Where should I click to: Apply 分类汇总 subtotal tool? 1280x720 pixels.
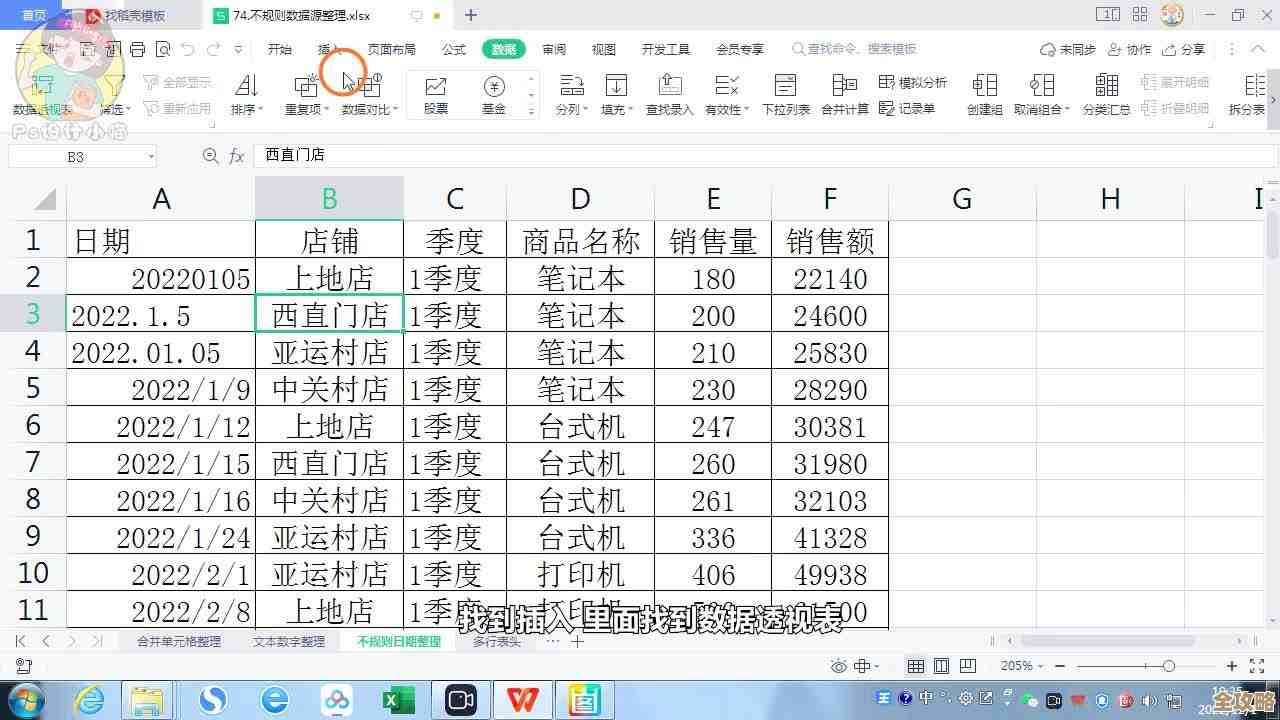point(1106,95)
